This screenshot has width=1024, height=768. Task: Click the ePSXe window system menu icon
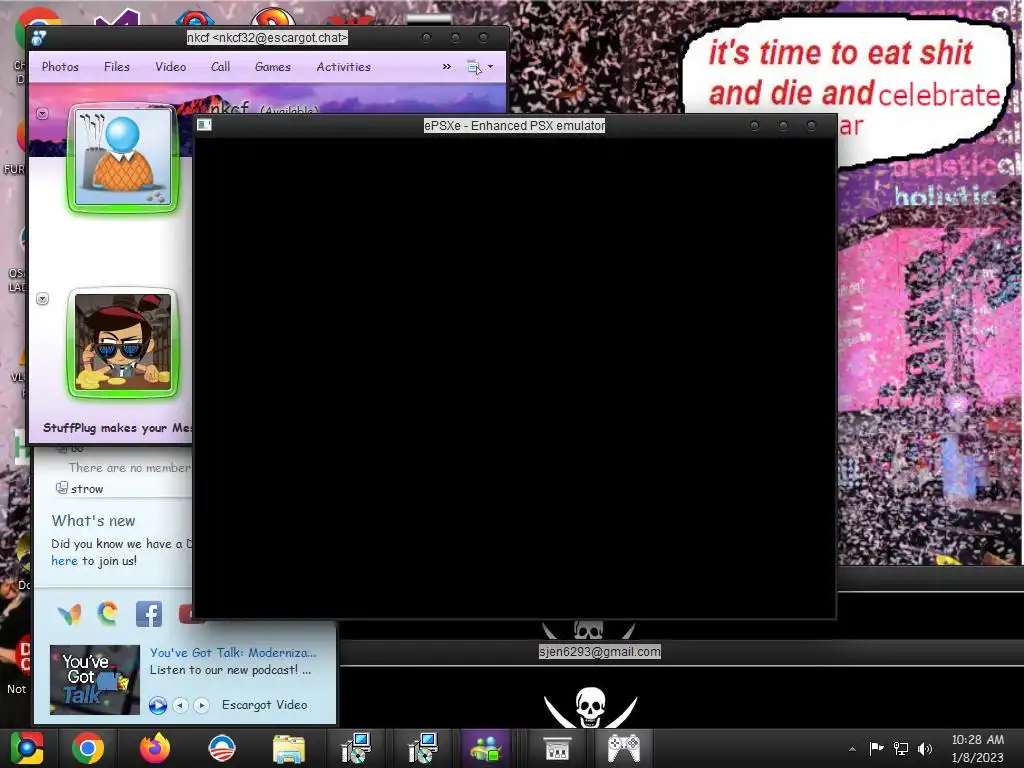coord(204,125)
